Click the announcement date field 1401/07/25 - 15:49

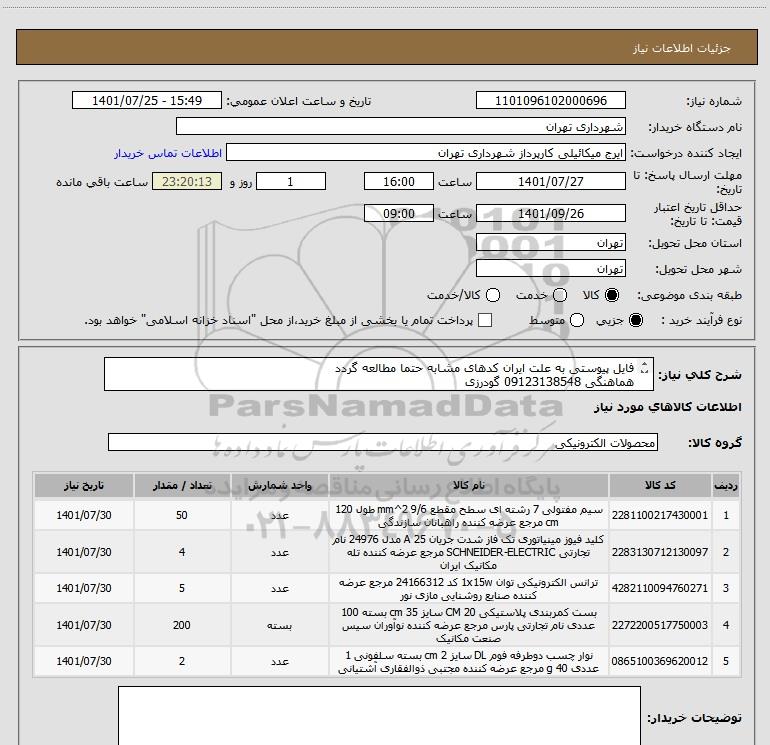click(x=147, y=100)
